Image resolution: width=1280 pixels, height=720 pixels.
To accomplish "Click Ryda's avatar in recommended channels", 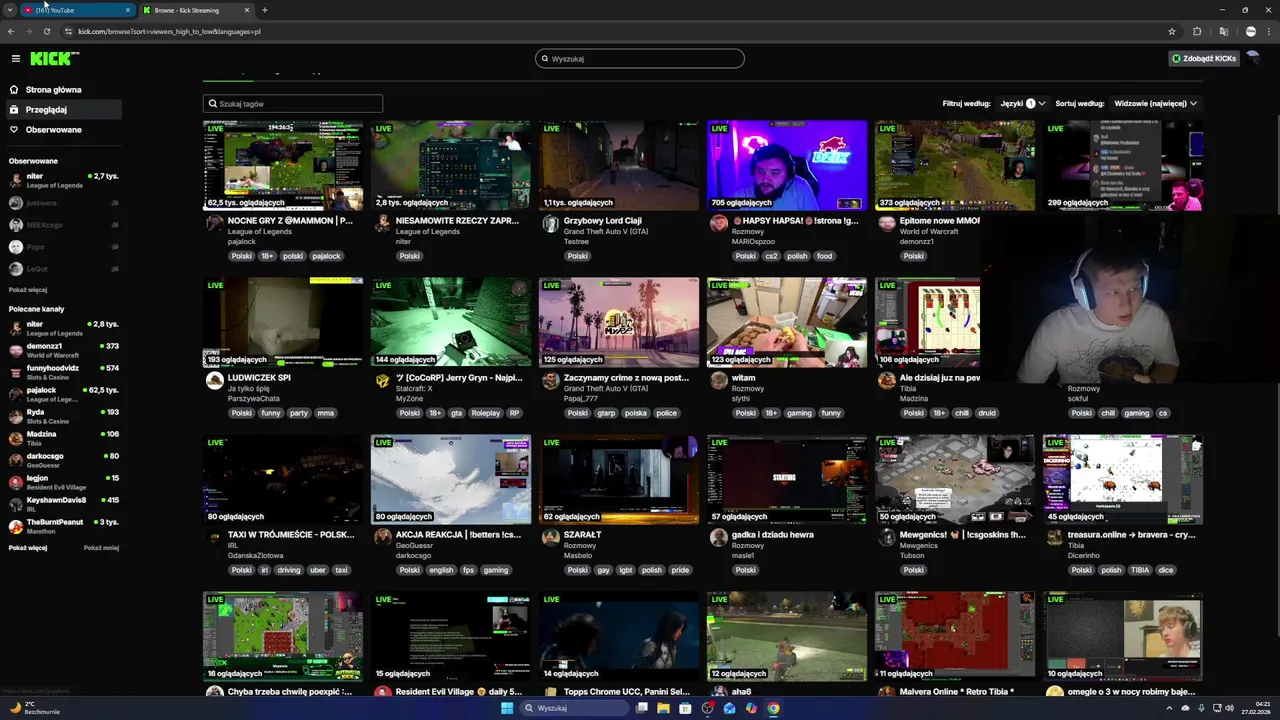I will 16,416.
